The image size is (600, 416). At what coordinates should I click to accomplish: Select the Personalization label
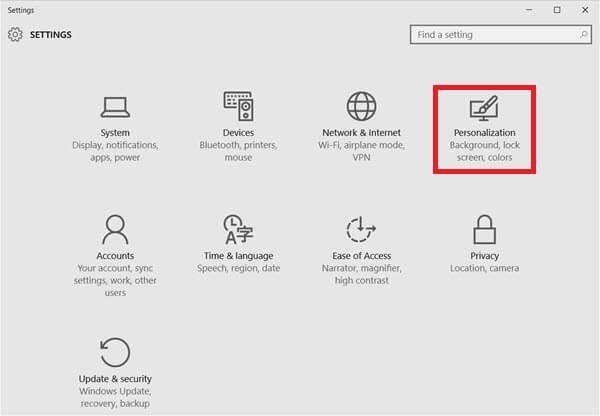pyautogui.click(x=484, y=133)
